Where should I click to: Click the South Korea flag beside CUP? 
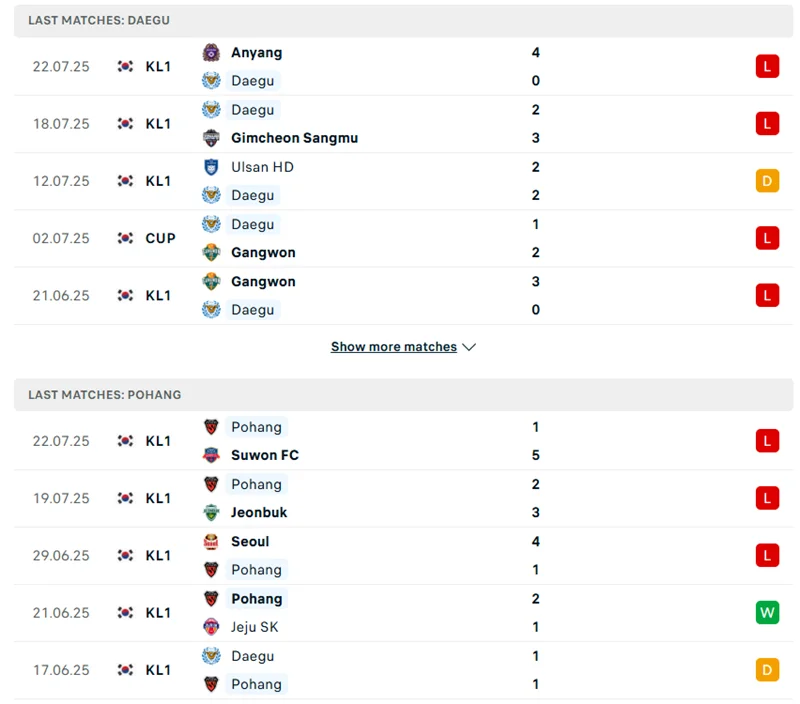pos(125,238)
